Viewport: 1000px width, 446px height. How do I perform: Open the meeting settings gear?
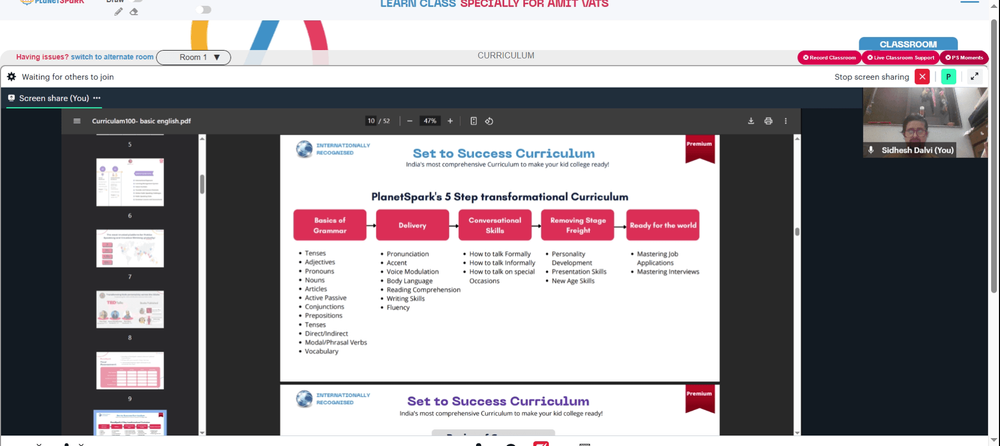[11, 77]
